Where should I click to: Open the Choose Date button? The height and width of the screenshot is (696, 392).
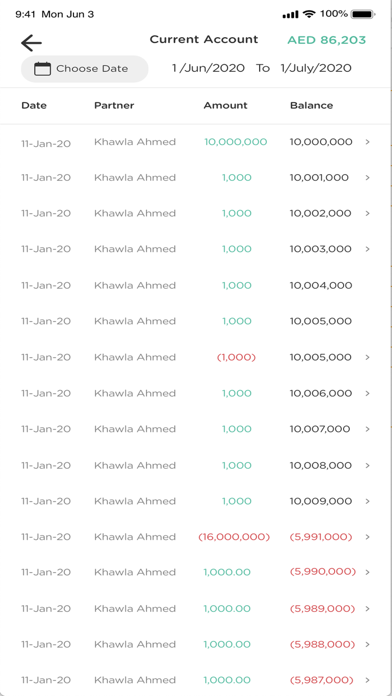84,69
